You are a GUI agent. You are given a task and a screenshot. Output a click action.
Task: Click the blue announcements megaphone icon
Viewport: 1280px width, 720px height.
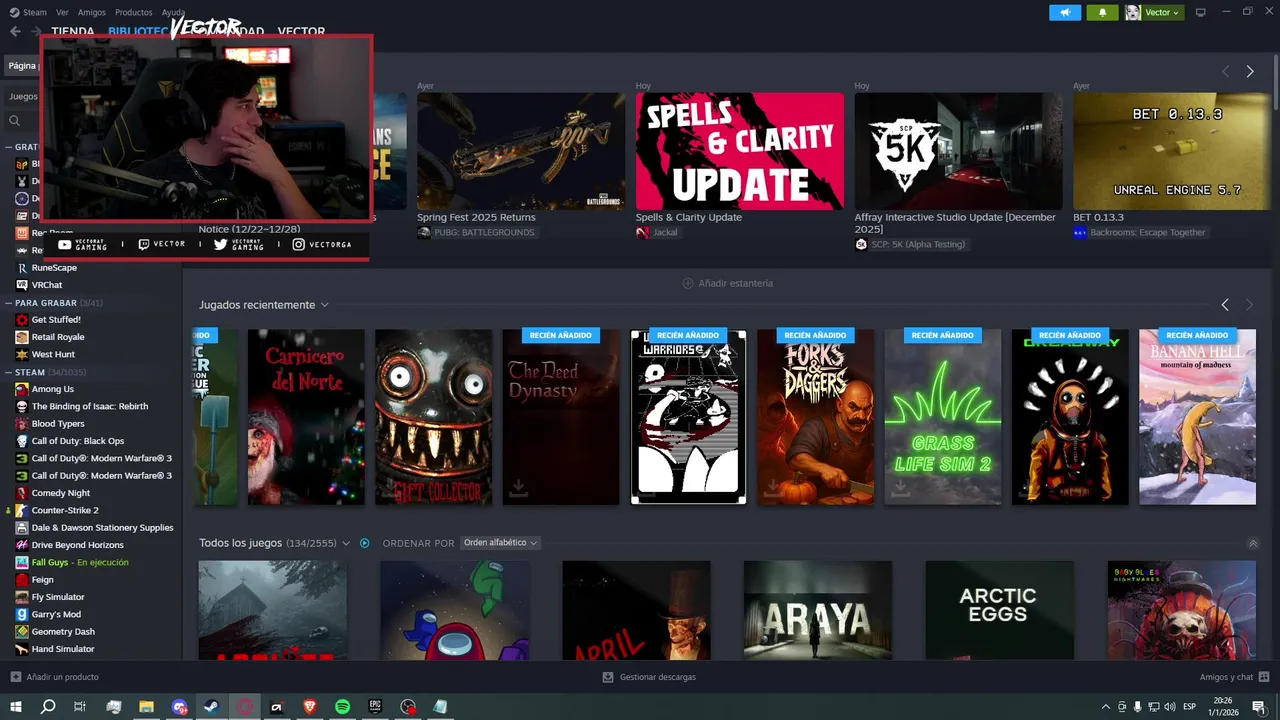point(1065,12)
